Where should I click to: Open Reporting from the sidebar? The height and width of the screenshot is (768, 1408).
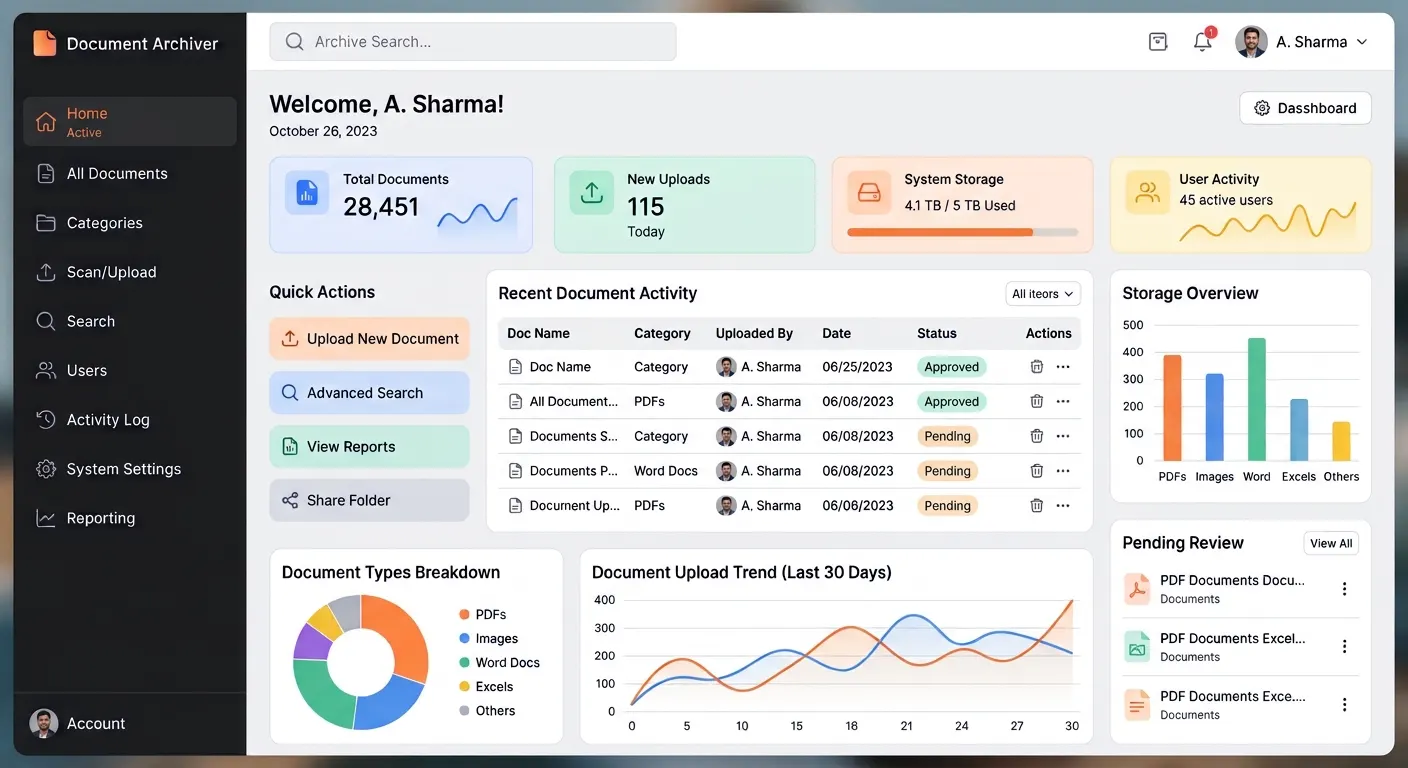(130, 518)
